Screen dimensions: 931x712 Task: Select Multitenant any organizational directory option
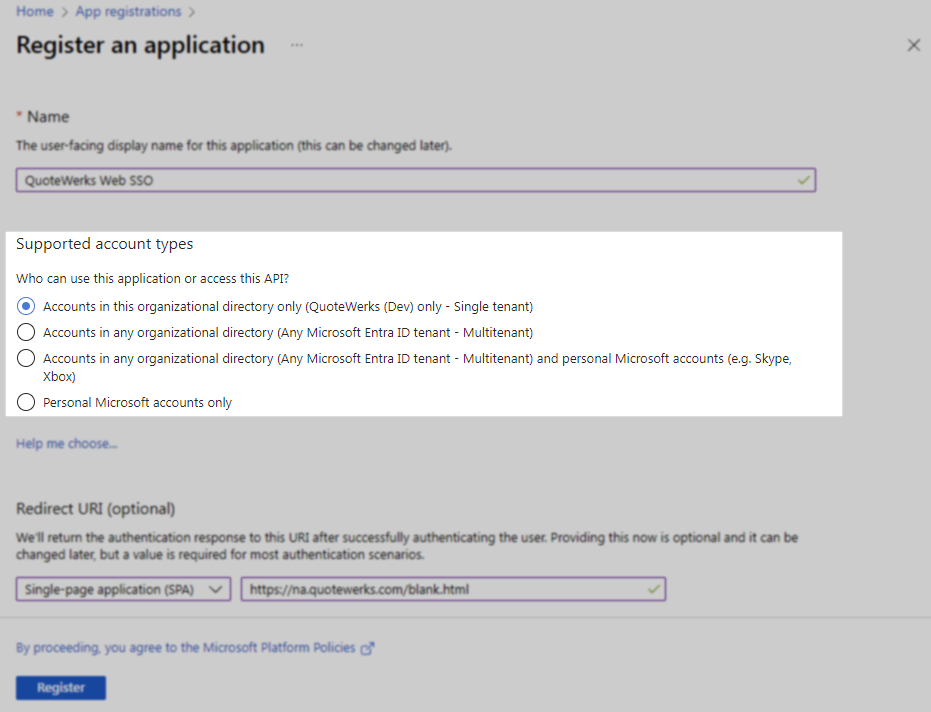point(26,332)
